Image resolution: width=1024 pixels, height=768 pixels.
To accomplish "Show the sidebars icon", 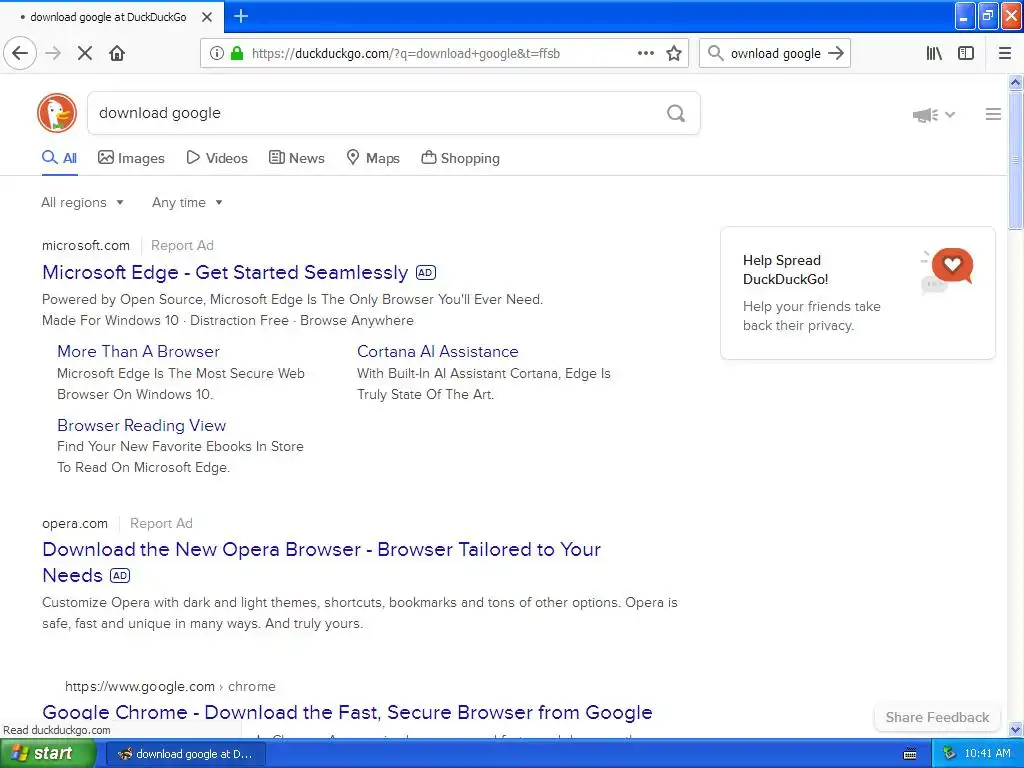I will pyautogui.click(x=966, y=54).
